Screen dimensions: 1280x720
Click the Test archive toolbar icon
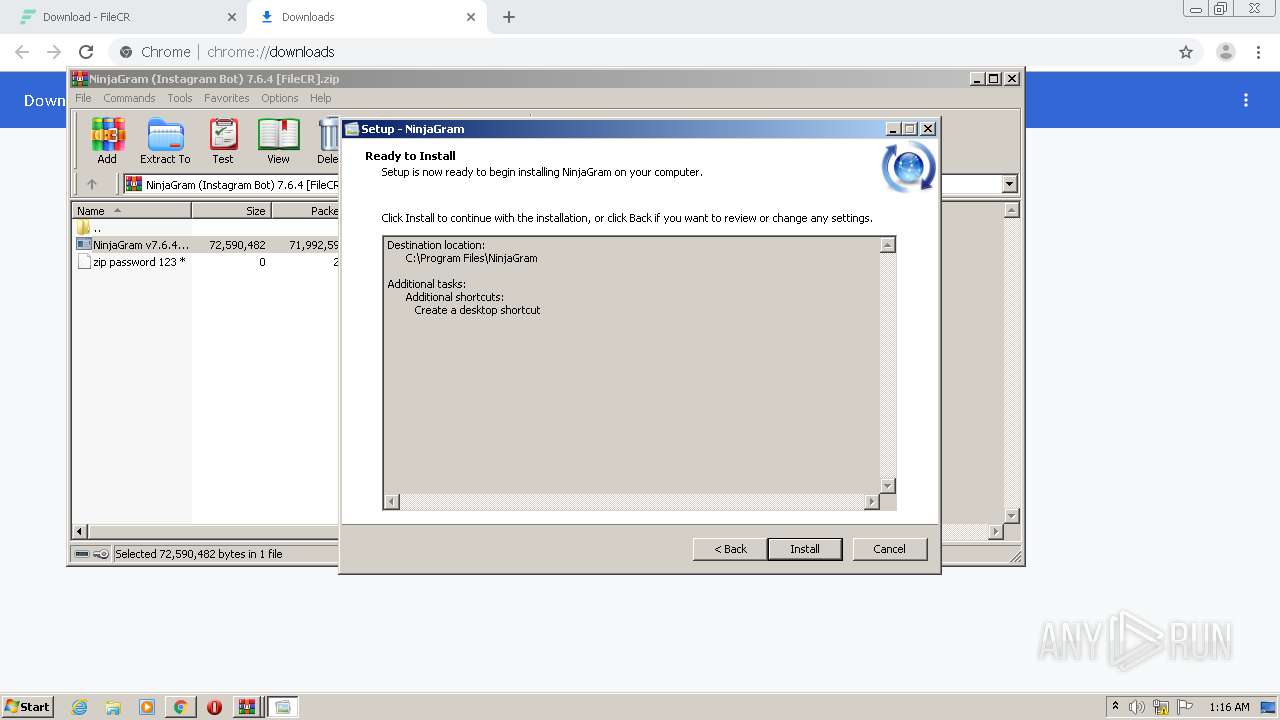(222, 141)
